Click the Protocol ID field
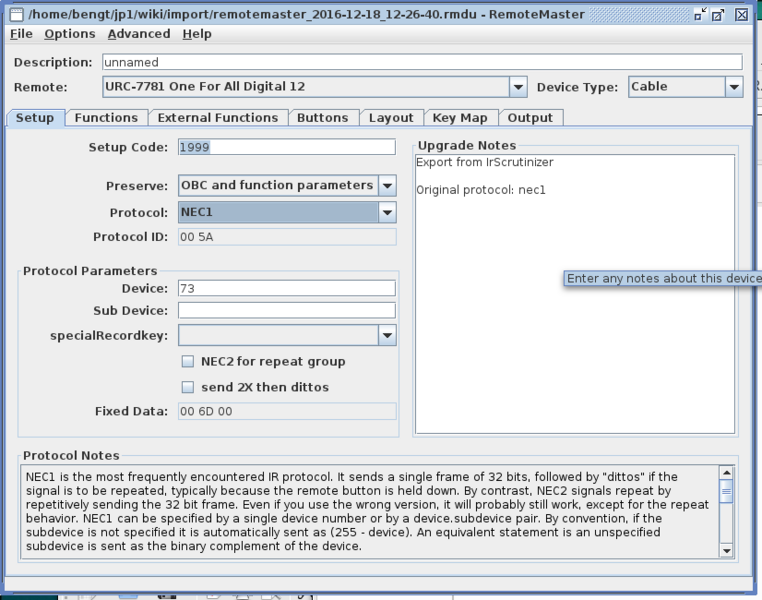The image size is (762, 600). click(287, 237)
